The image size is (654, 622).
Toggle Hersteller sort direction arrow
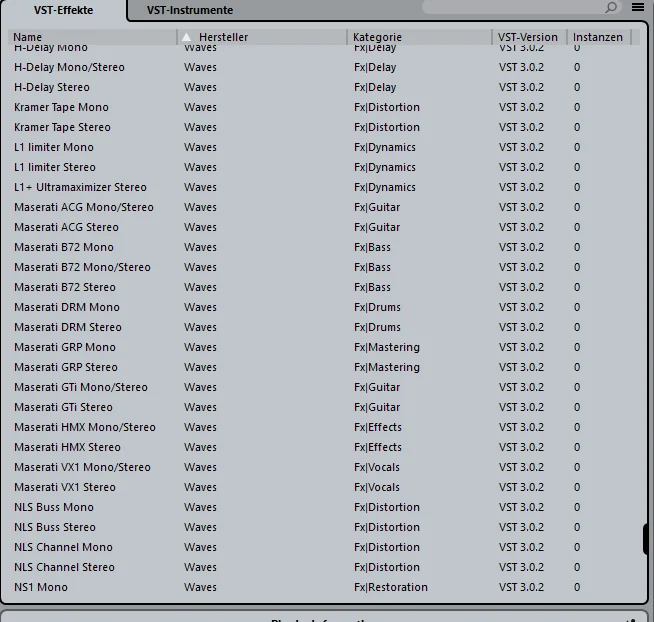coord(186,37)
